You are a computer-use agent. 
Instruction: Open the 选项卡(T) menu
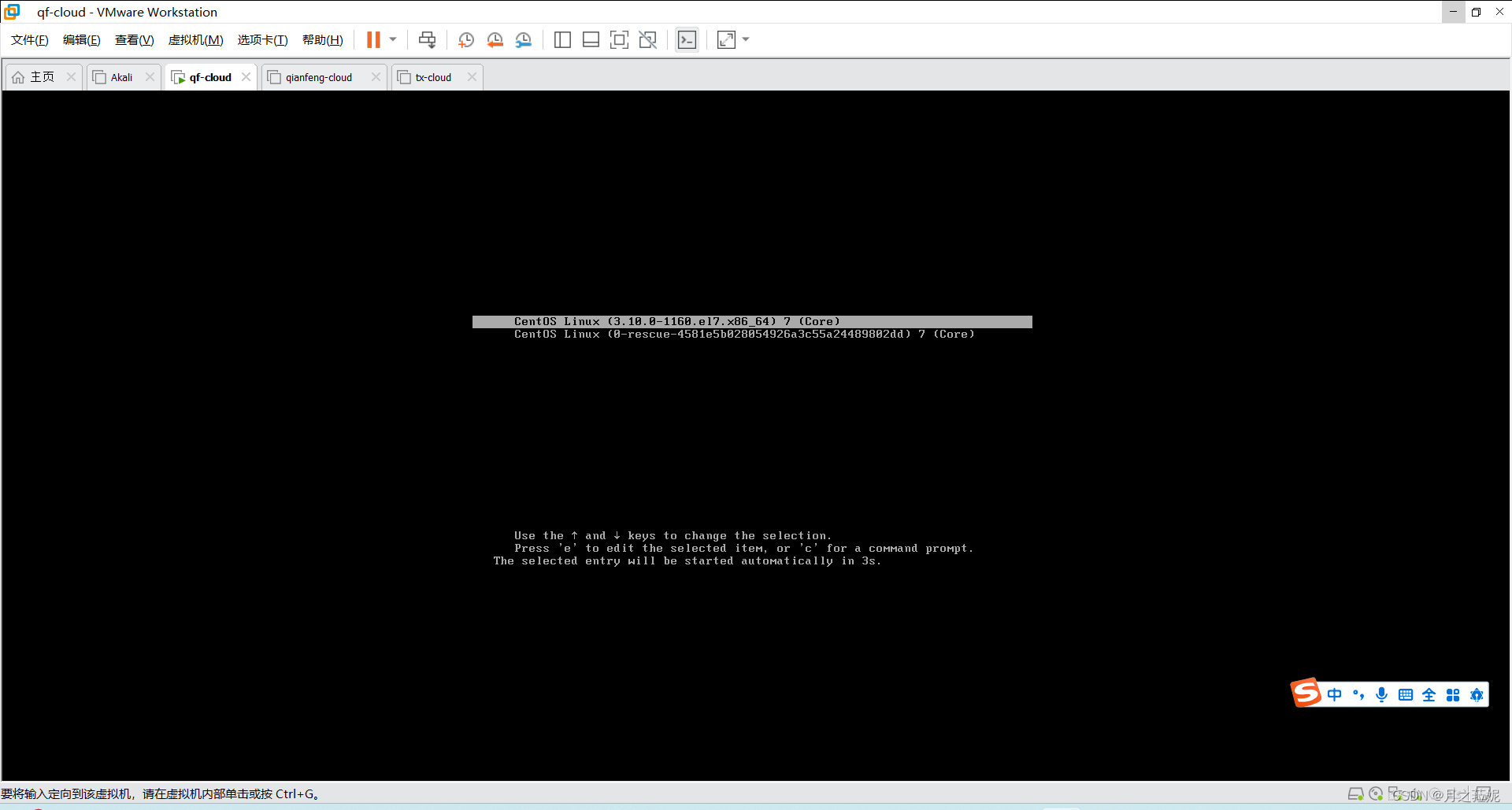pos(263,40)
